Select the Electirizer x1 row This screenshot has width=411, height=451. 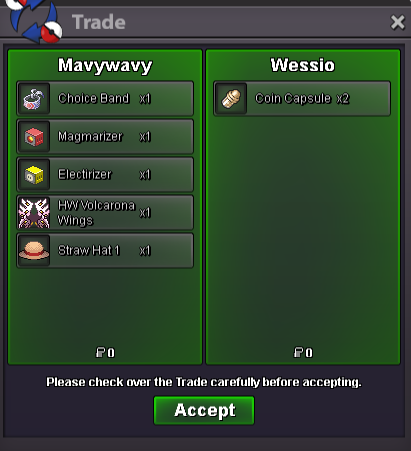[105, 175]
